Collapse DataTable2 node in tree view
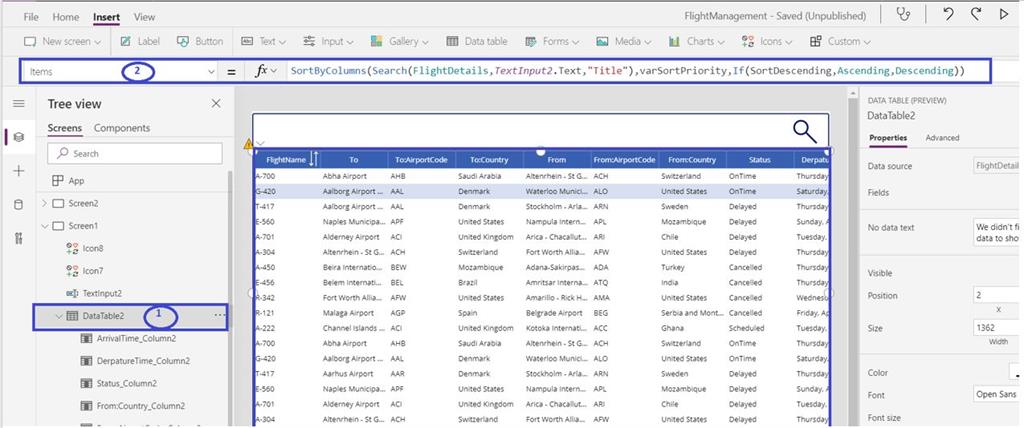Viewport: 1024px width, 428px height. pyautogui.click(x=59, y=316)
